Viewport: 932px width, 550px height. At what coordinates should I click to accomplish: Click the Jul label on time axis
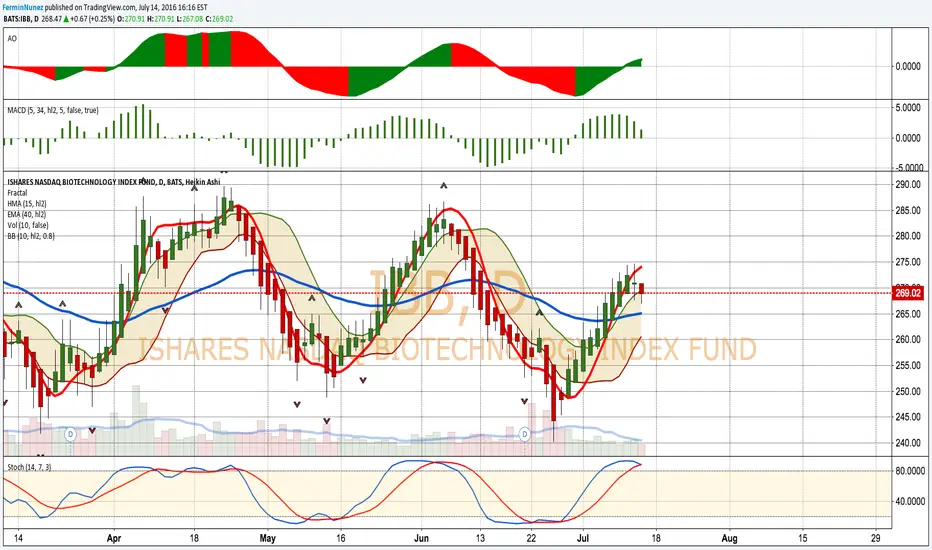click(582, 538)
